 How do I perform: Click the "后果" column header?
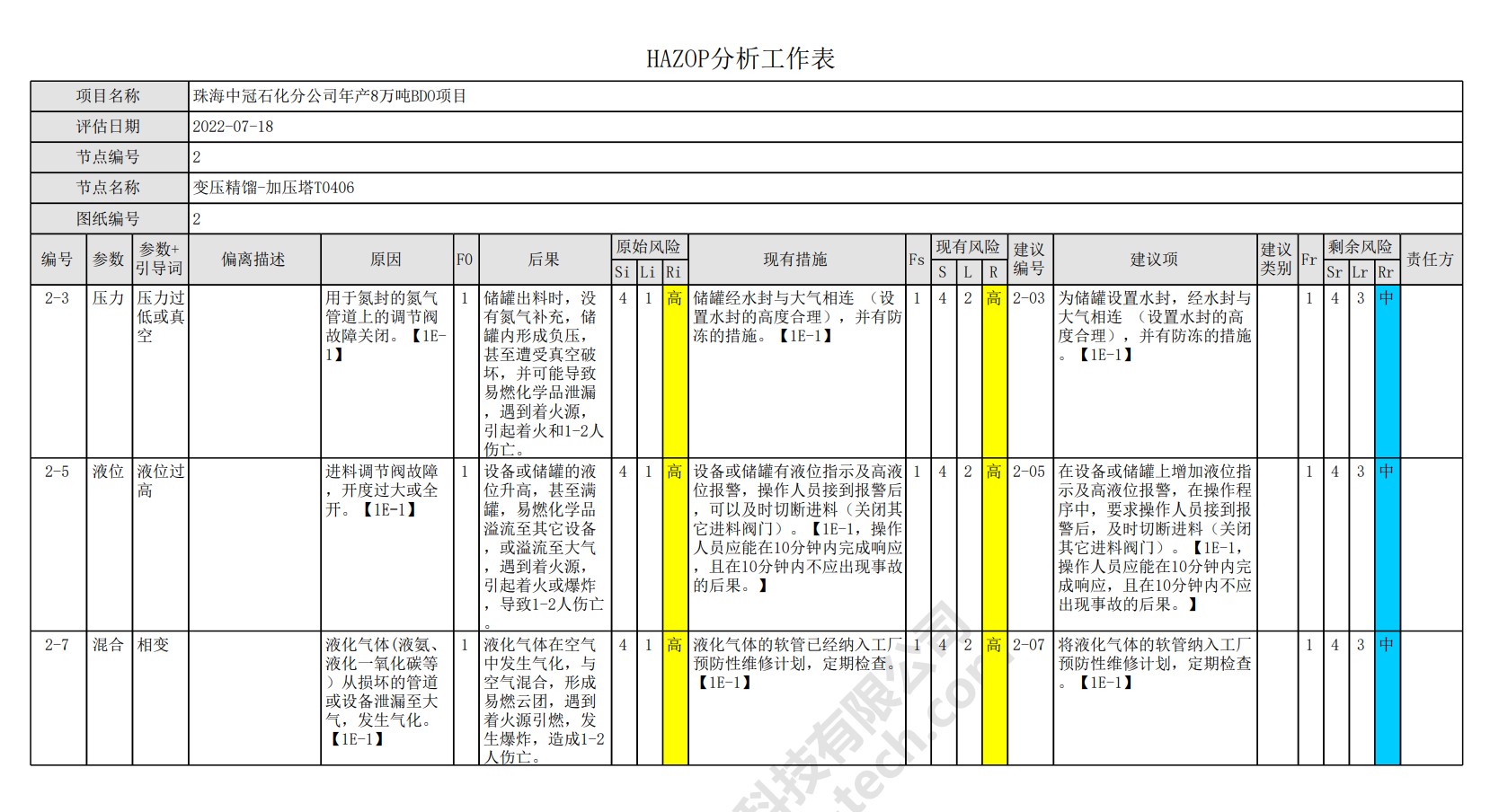[x=545, y=260]
